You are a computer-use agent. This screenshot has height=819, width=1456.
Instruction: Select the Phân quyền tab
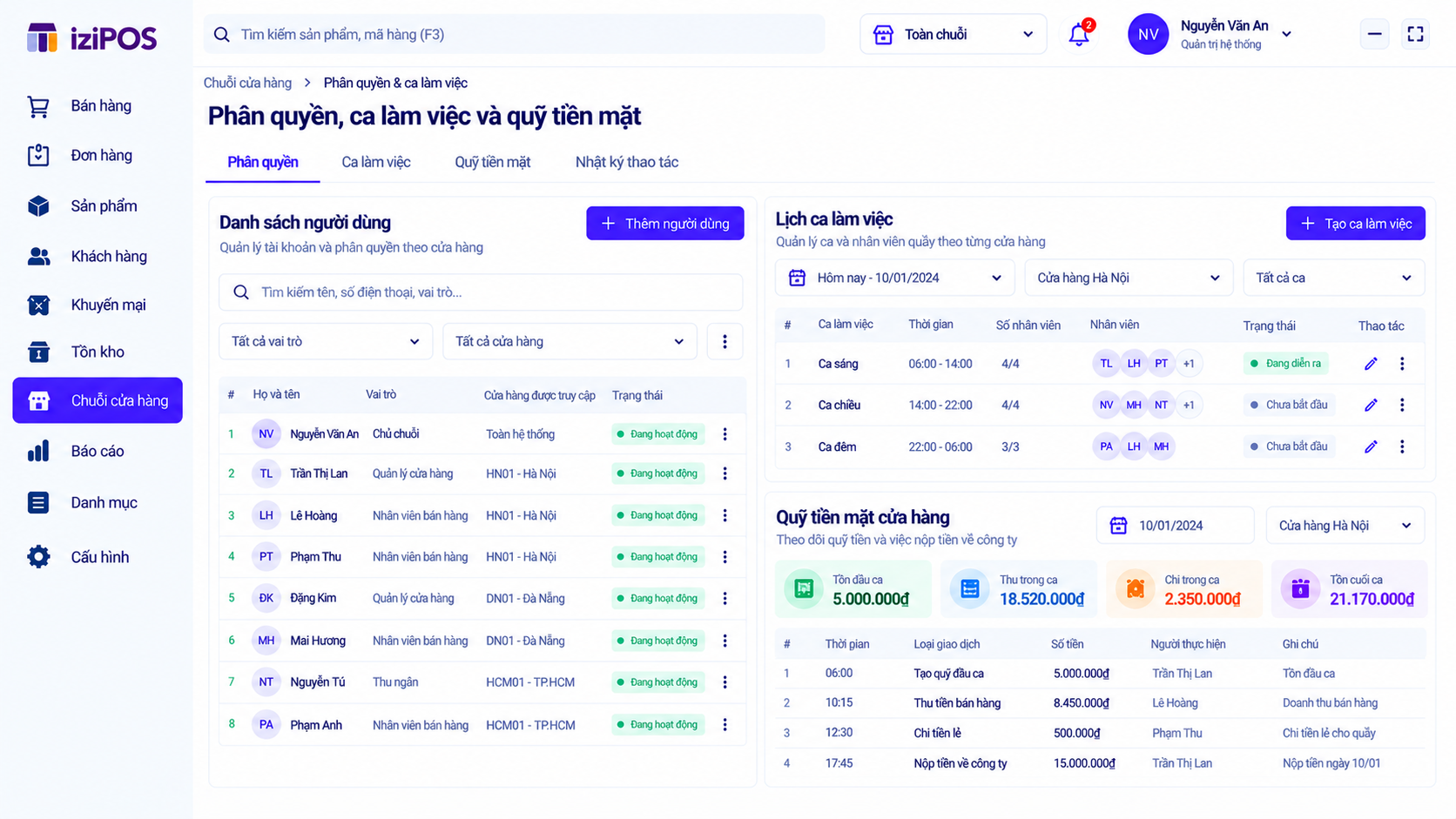click(262, 163)
